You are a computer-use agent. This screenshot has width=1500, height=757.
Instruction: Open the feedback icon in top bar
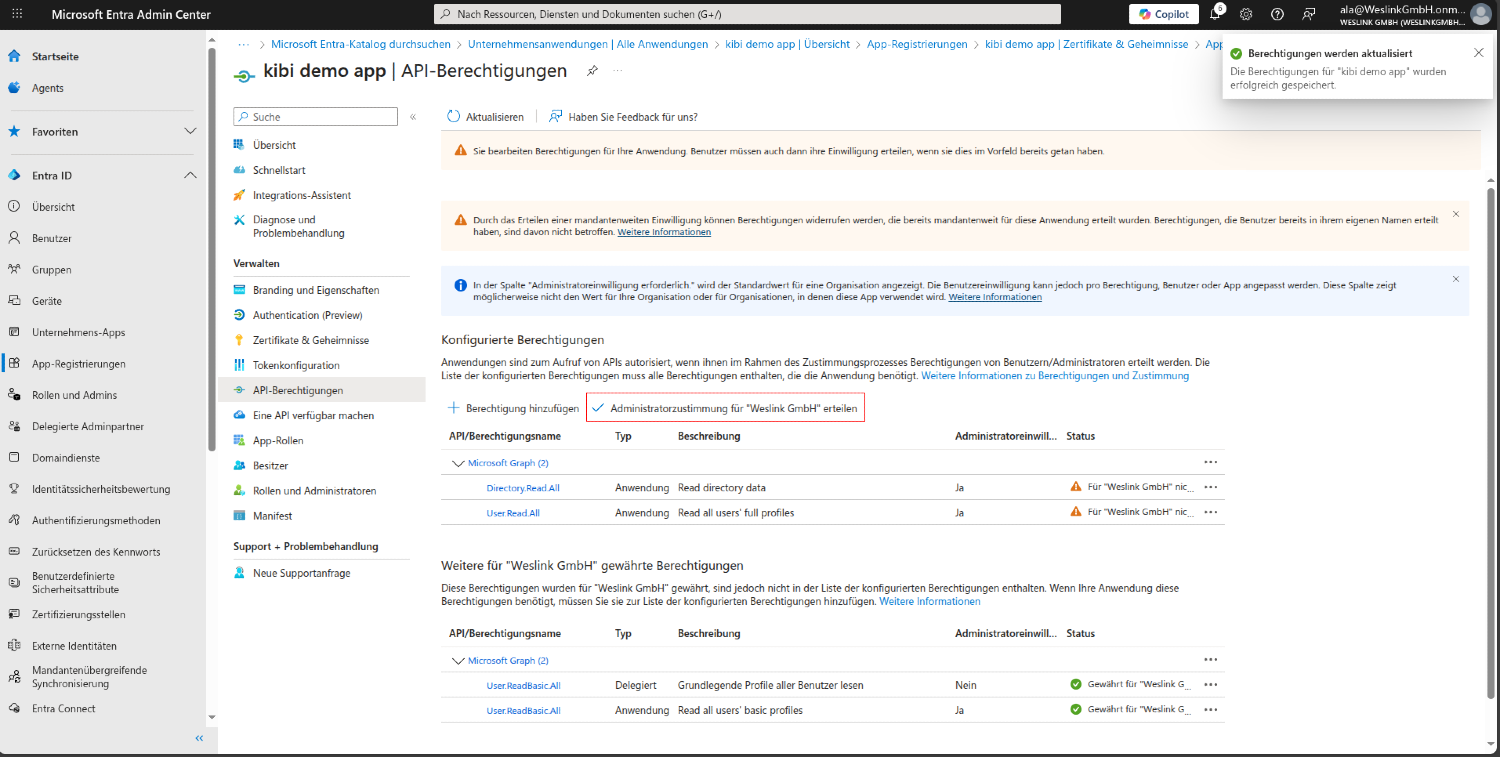(1308, 14)
